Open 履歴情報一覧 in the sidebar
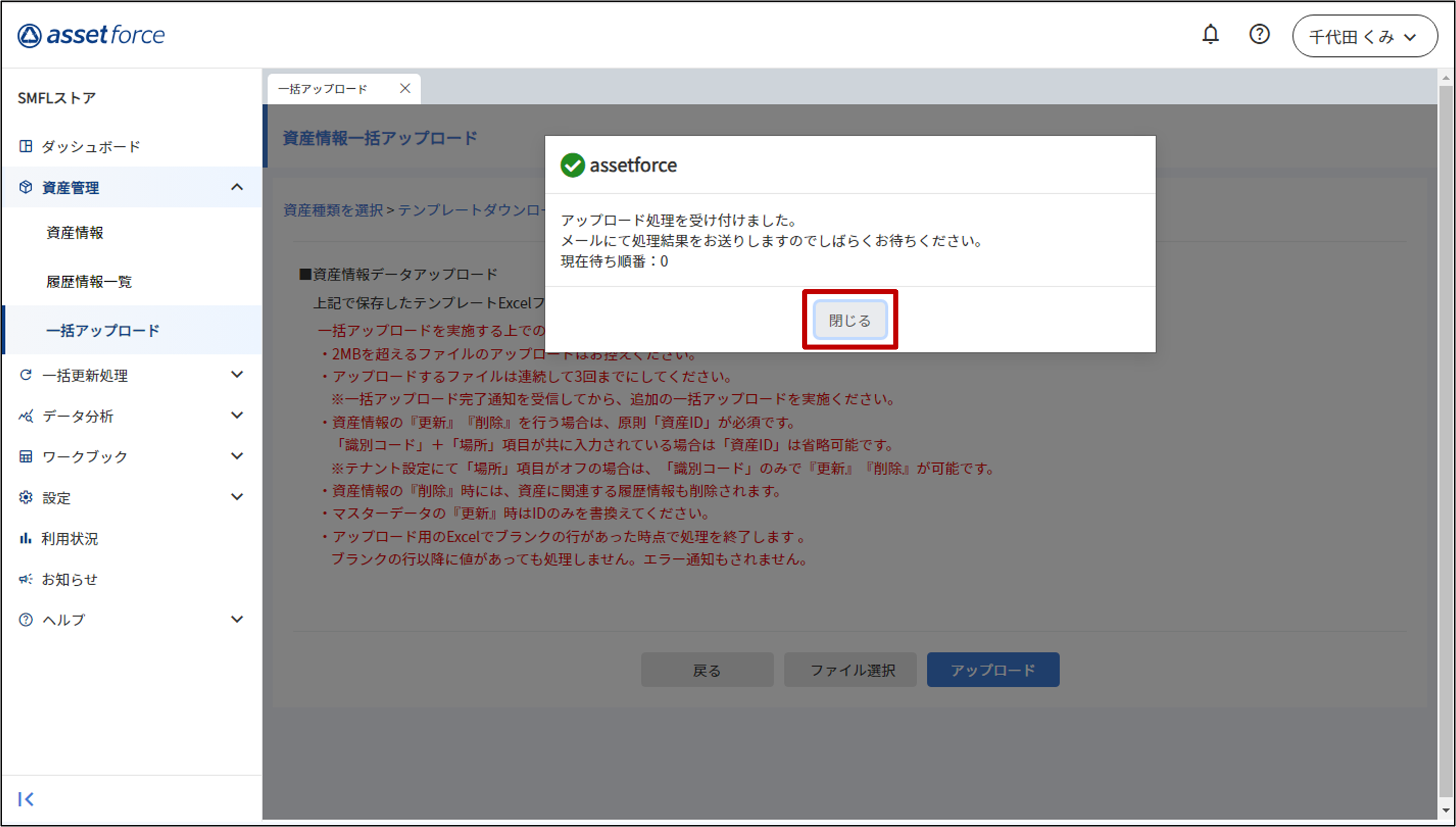 pos(89,282)
